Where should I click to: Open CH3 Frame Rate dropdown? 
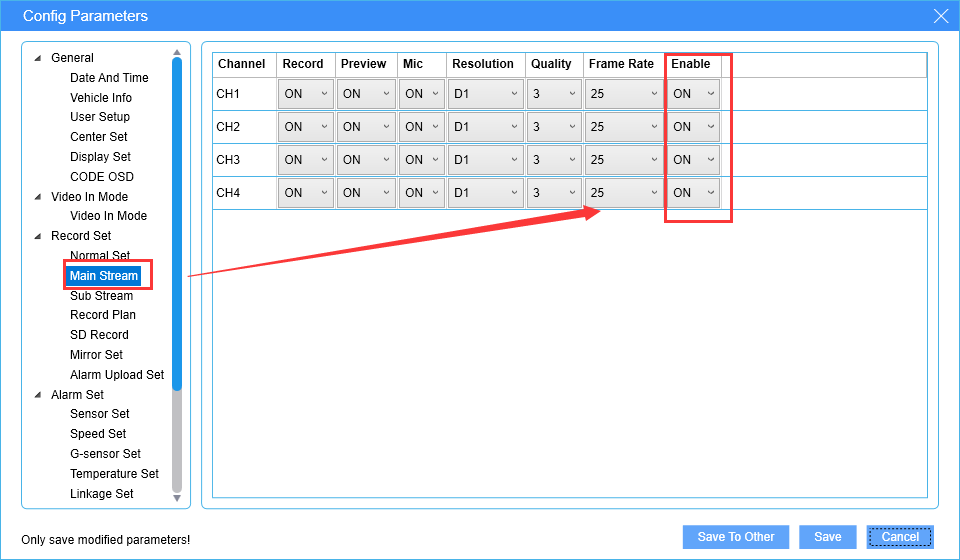(624, 160)
